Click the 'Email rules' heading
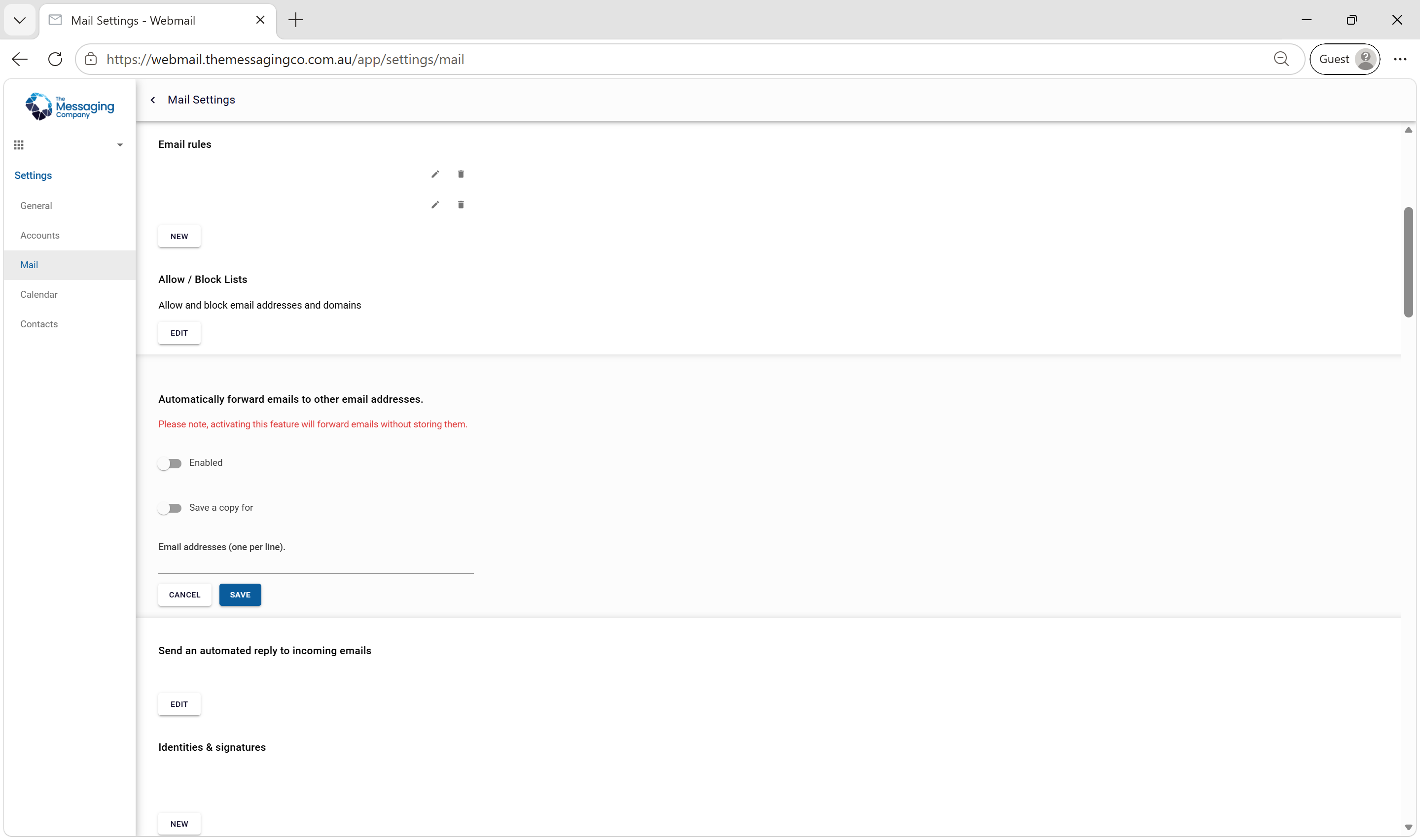This screenshot has width=1420, height=840. pos(184,144)
